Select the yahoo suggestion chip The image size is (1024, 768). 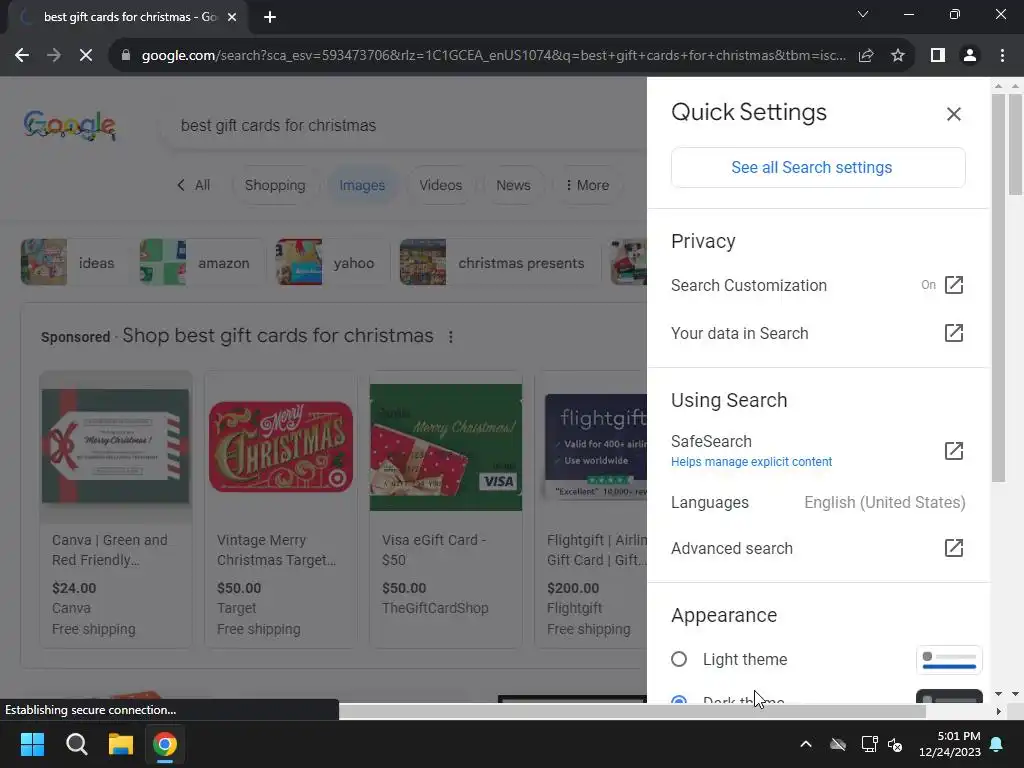tap(330, 263)
